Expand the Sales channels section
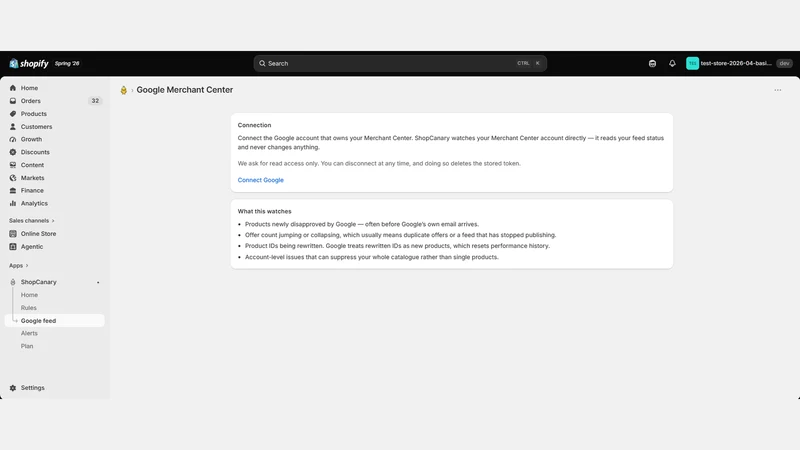Viewport: 800px width, 450px height. coord(32,220)
